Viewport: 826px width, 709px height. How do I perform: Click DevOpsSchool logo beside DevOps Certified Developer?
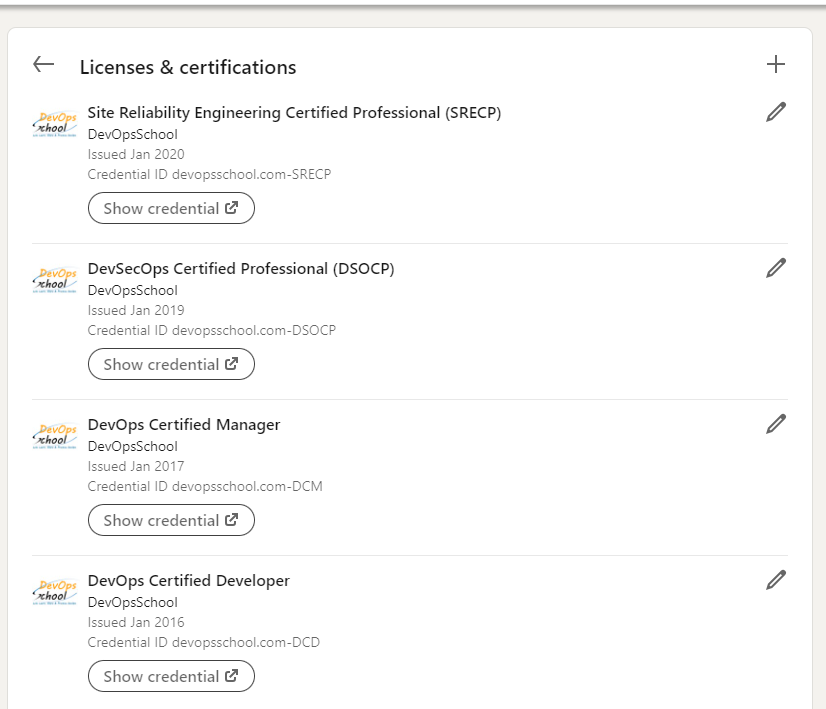[55, 592]
